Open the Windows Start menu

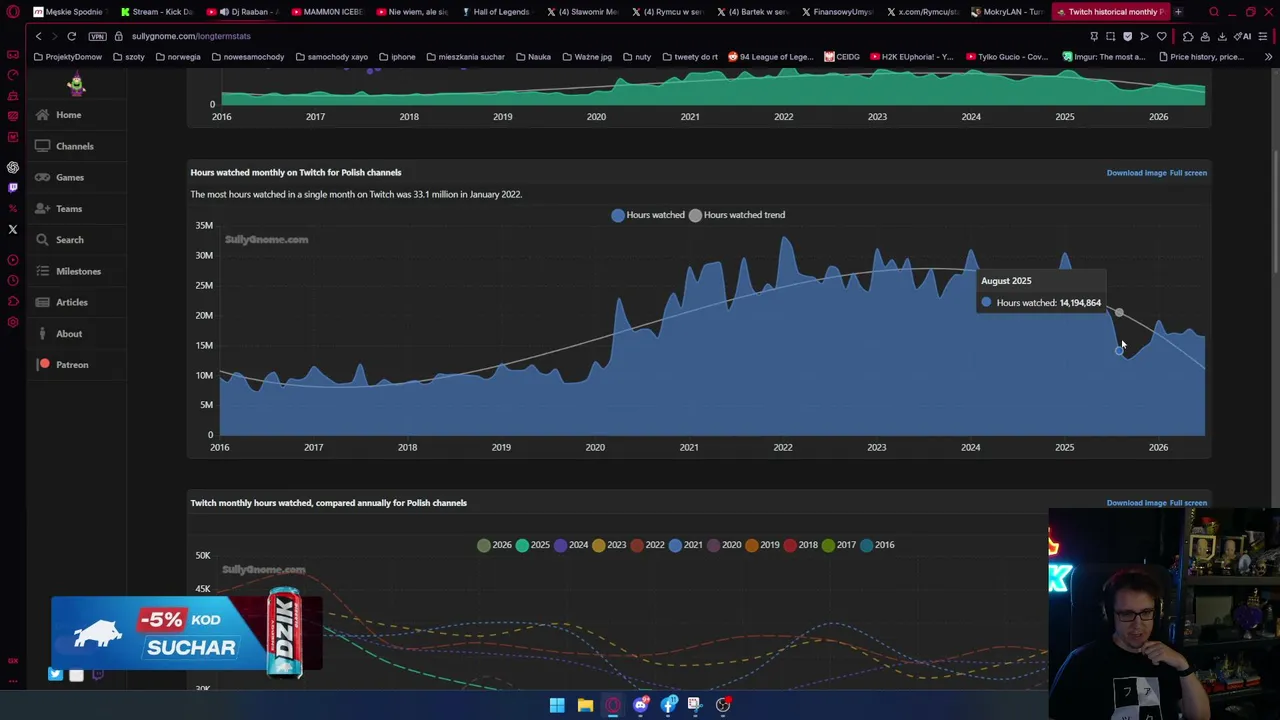tap(557, 705)
